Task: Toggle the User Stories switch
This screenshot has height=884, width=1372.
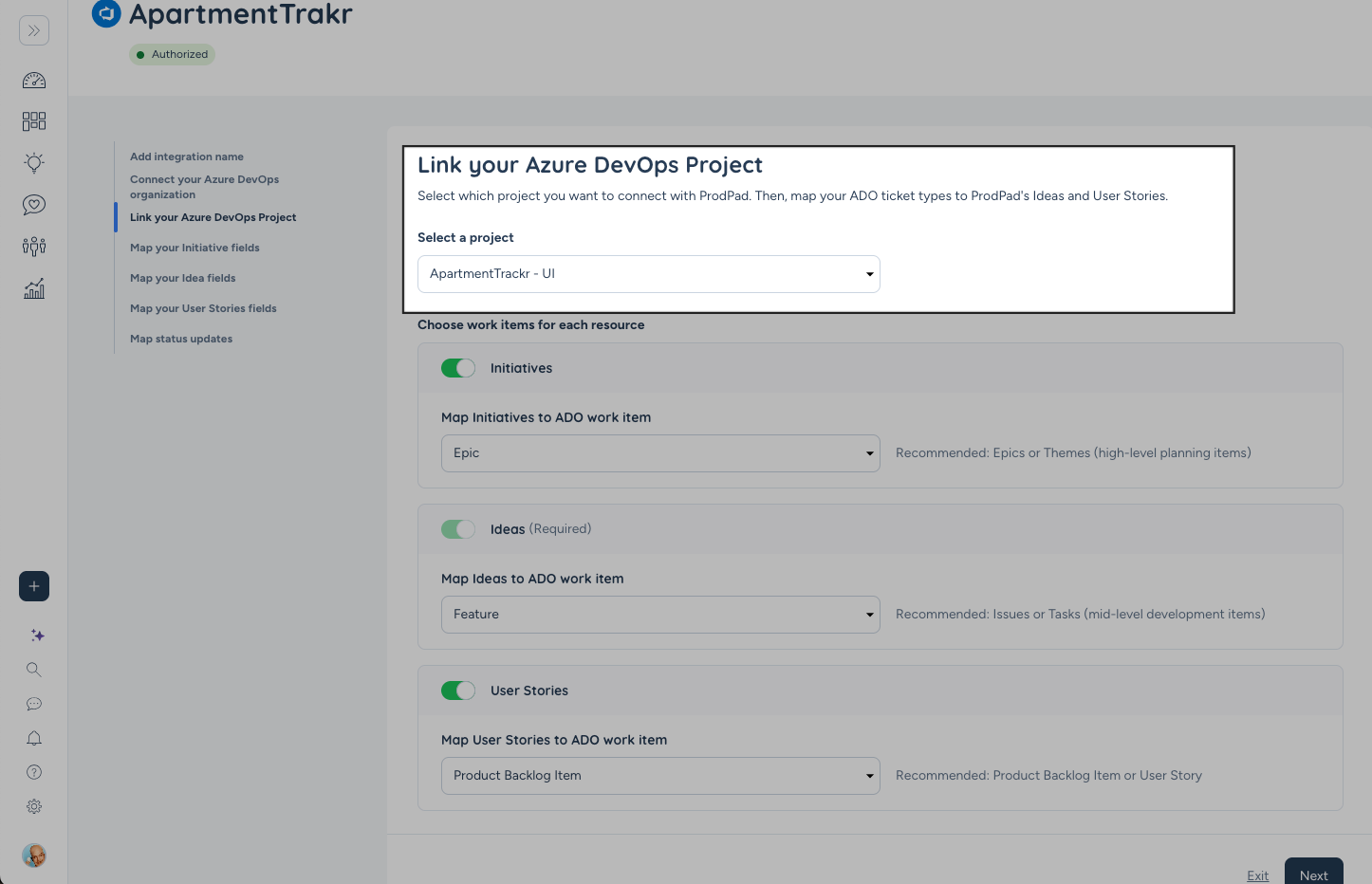Action: (x=458, y=691)
